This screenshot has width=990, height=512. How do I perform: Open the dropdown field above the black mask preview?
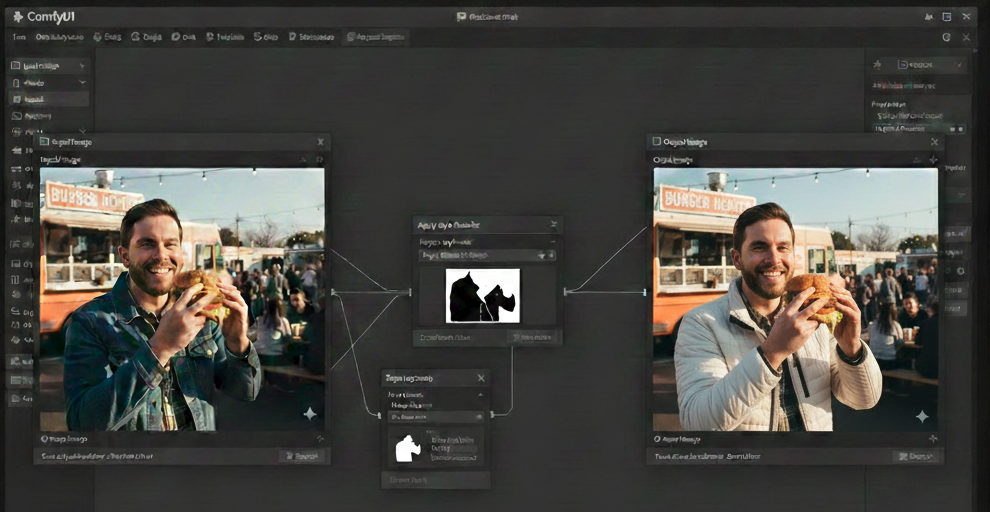pyautogui.click(x=486, y=256)
